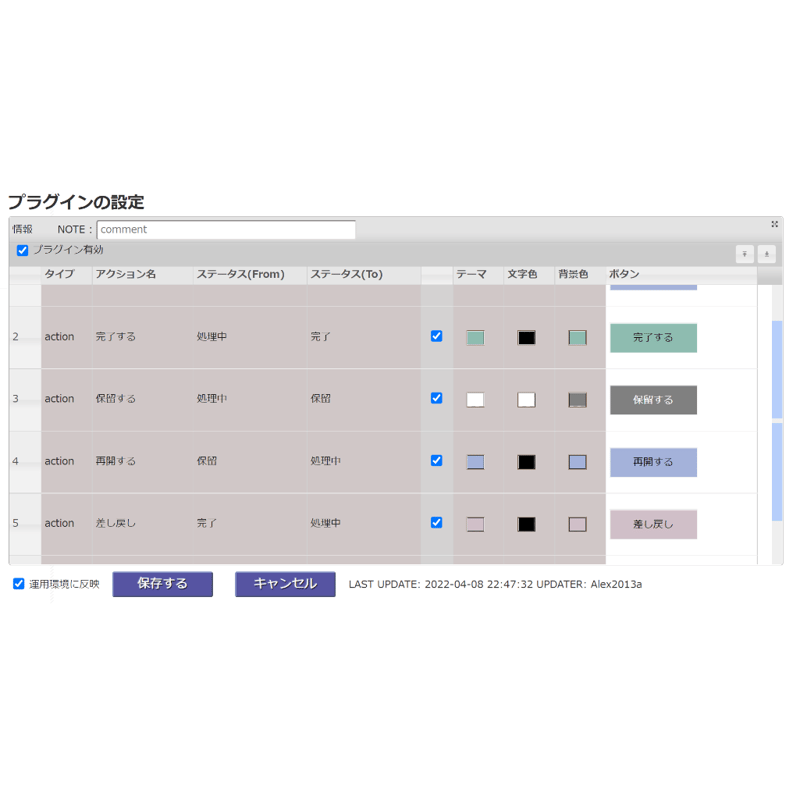This screenshot has width=800, height=800.
Task: Toggle the プラグイン有効 checkbox
Action: coord(22,251)
